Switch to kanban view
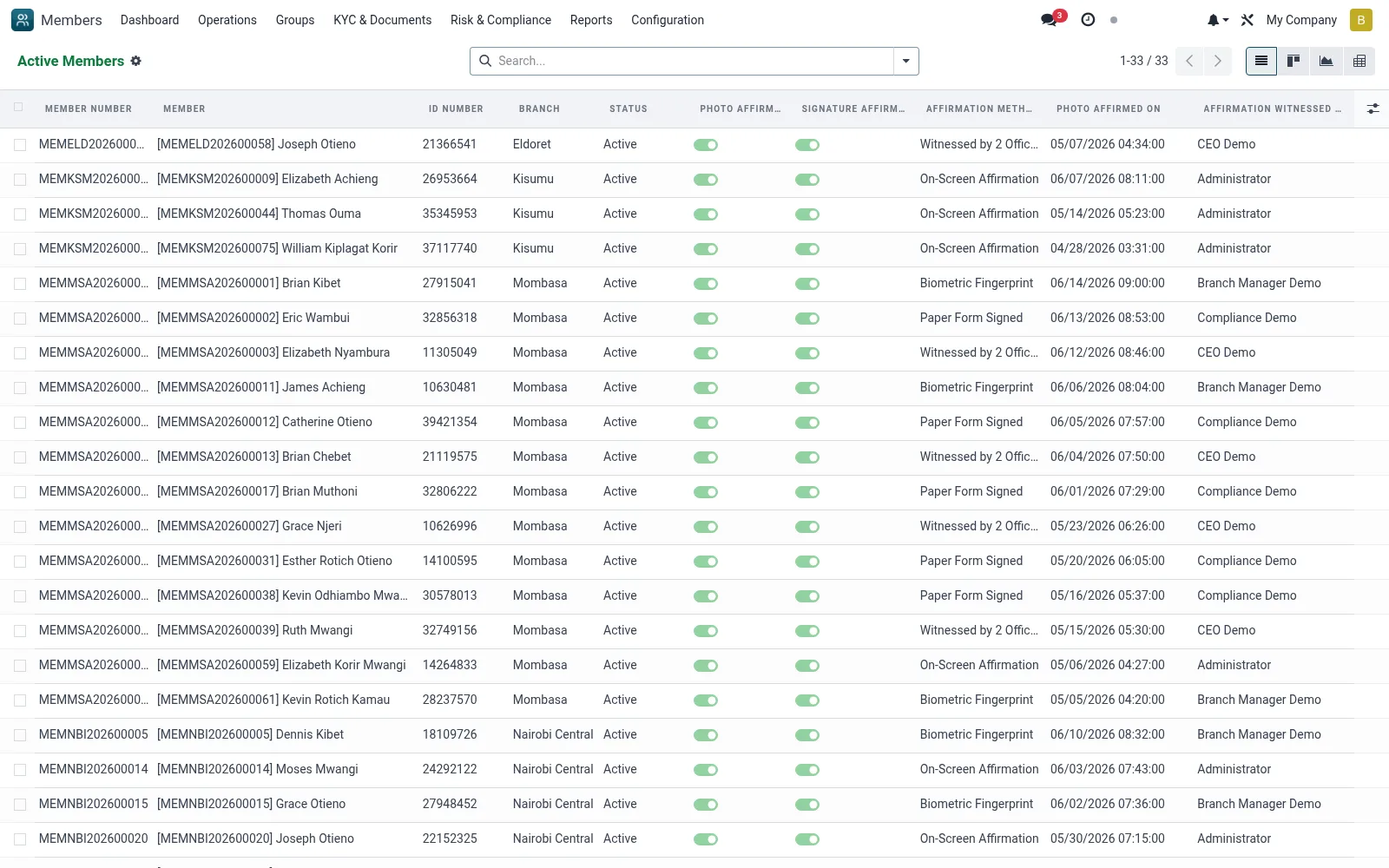Screen dimensions: 1389x868 click(1294, 61)
